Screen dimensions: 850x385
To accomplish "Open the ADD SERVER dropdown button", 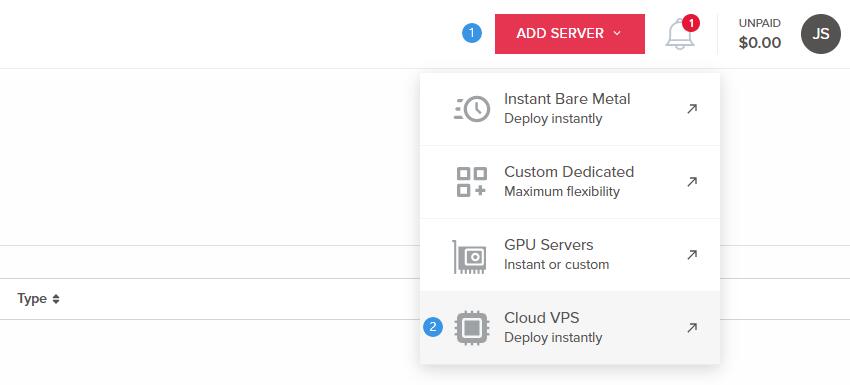I will pos(570,34).
